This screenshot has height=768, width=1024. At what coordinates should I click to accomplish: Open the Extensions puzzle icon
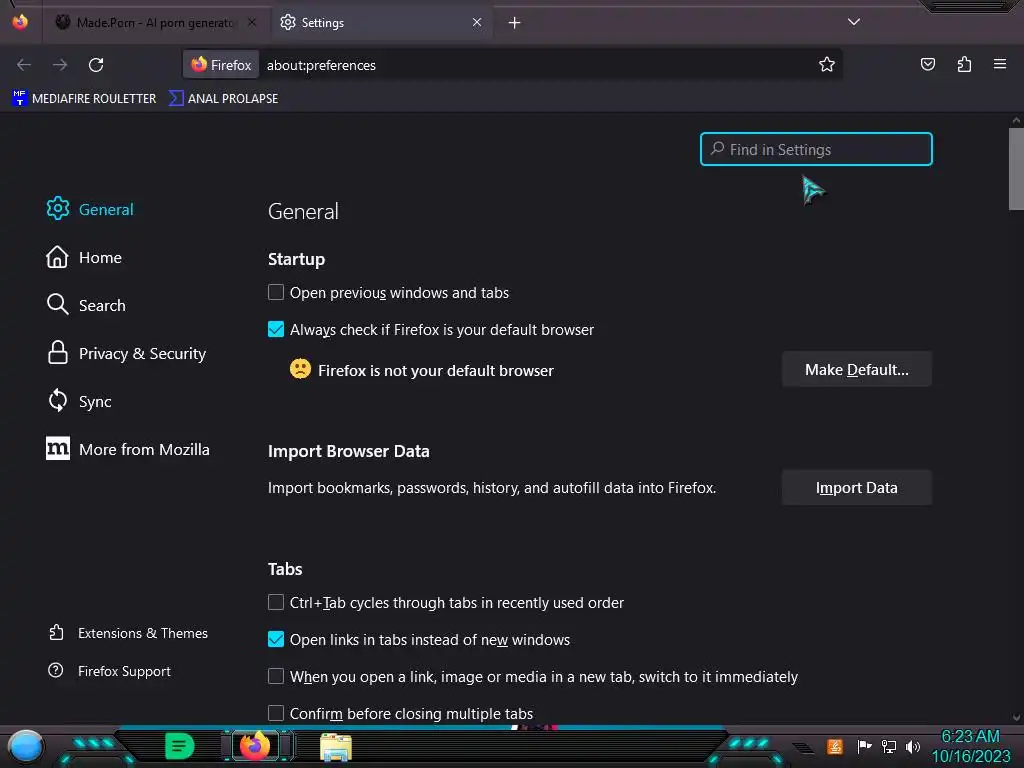[964, 64]
